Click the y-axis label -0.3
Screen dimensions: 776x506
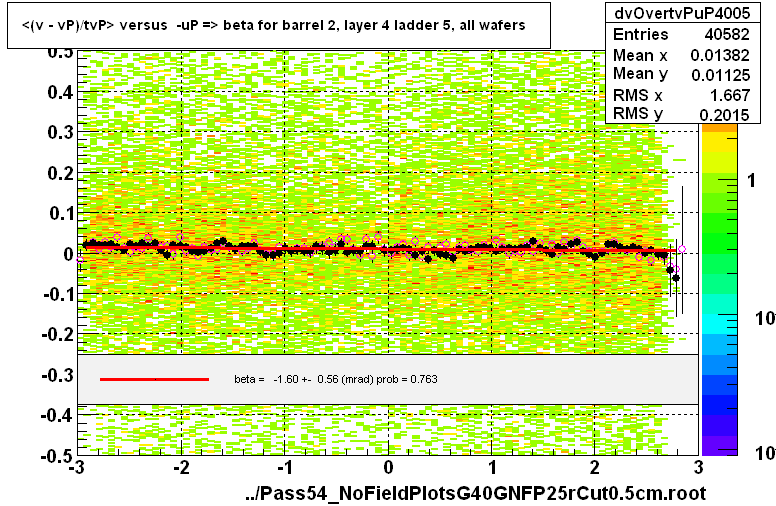pyautogui.click(x=57, y=375)
